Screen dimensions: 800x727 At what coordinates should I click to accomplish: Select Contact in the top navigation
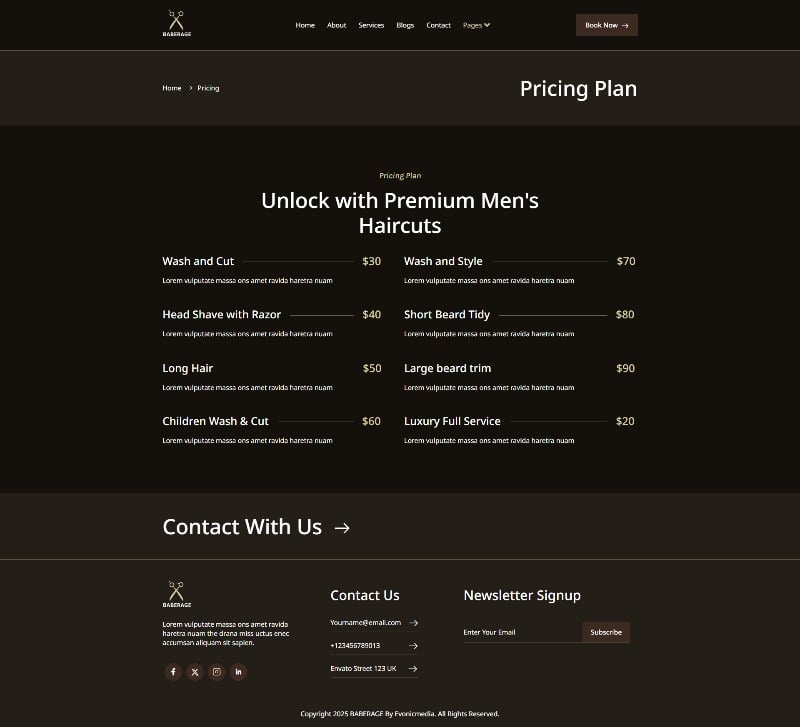(x=438, y=25)
